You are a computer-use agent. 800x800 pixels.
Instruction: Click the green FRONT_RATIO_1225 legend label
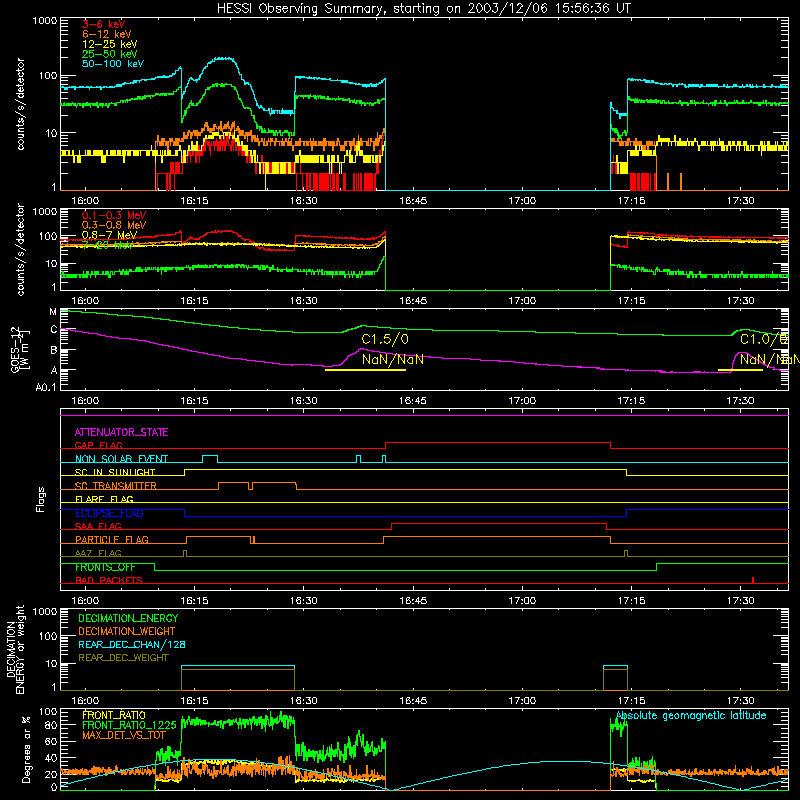129,725
